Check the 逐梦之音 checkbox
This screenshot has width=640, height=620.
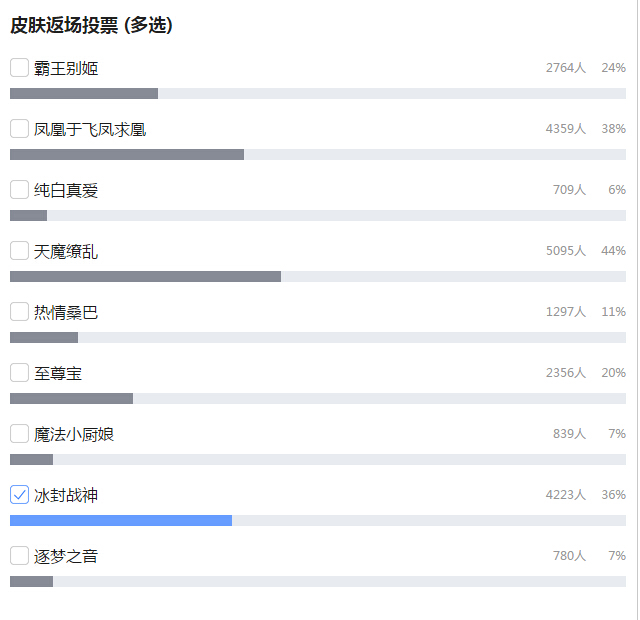pyautogui.click(x=19, y=556)
